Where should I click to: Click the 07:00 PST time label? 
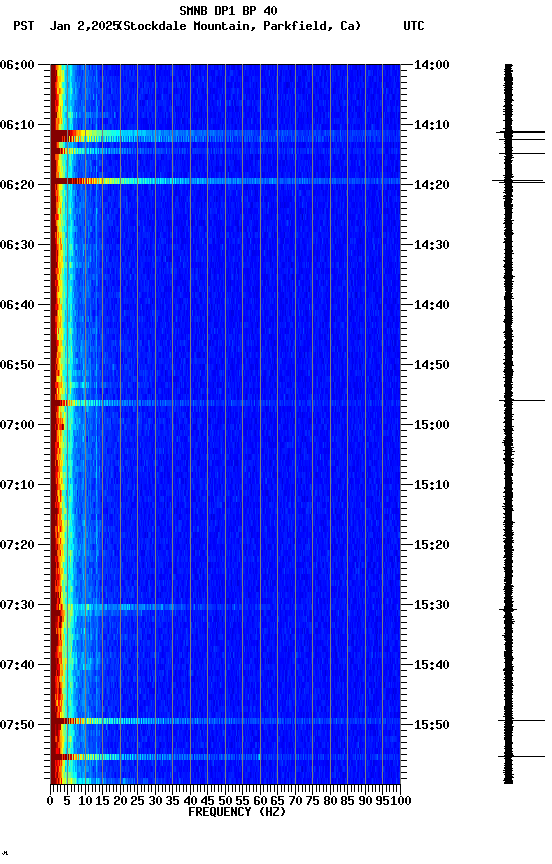tap(17, 425)
